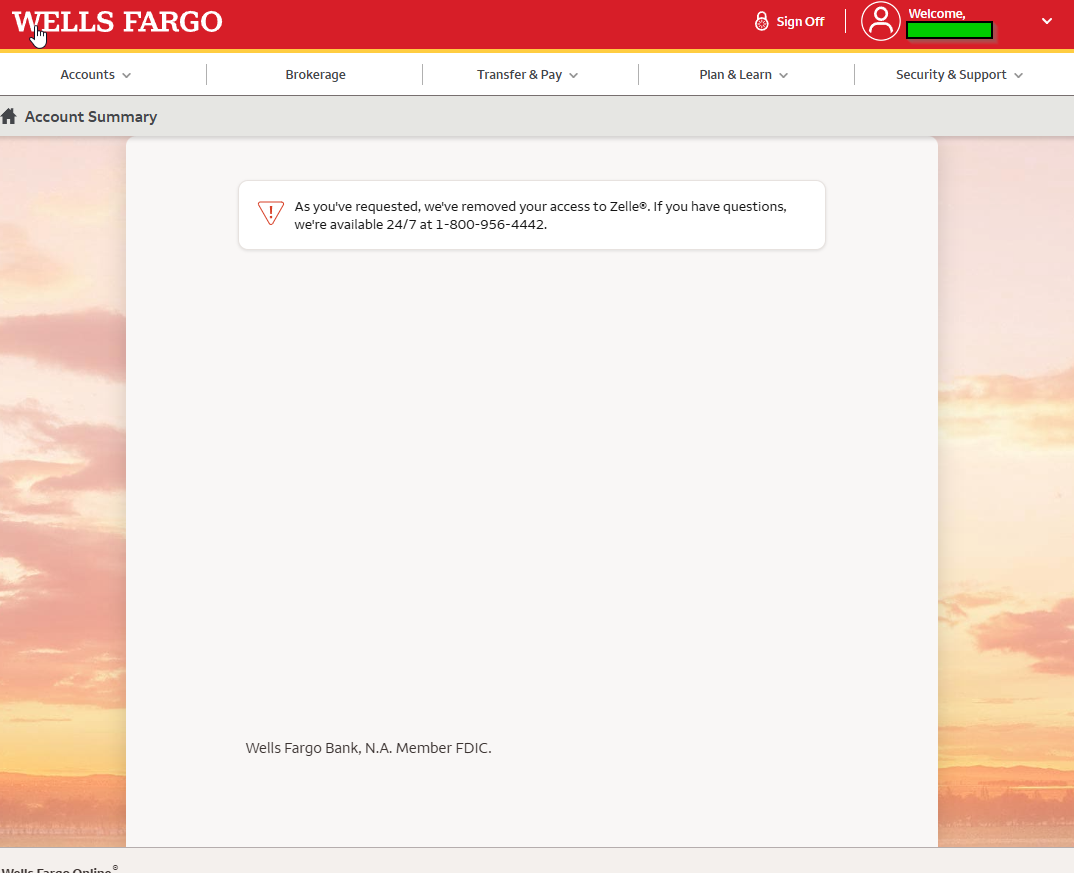Screen dimensions: 1074x873
Task: Click the Sign Off padlock icon
Action: [762, 22]
